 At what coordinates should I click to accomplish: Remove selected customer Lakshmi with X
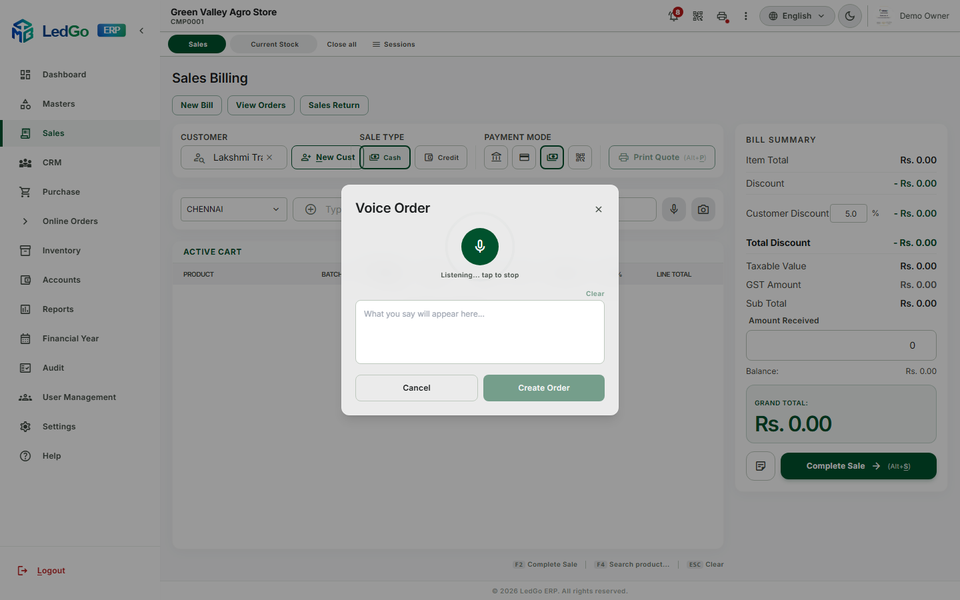coord(269,157)
